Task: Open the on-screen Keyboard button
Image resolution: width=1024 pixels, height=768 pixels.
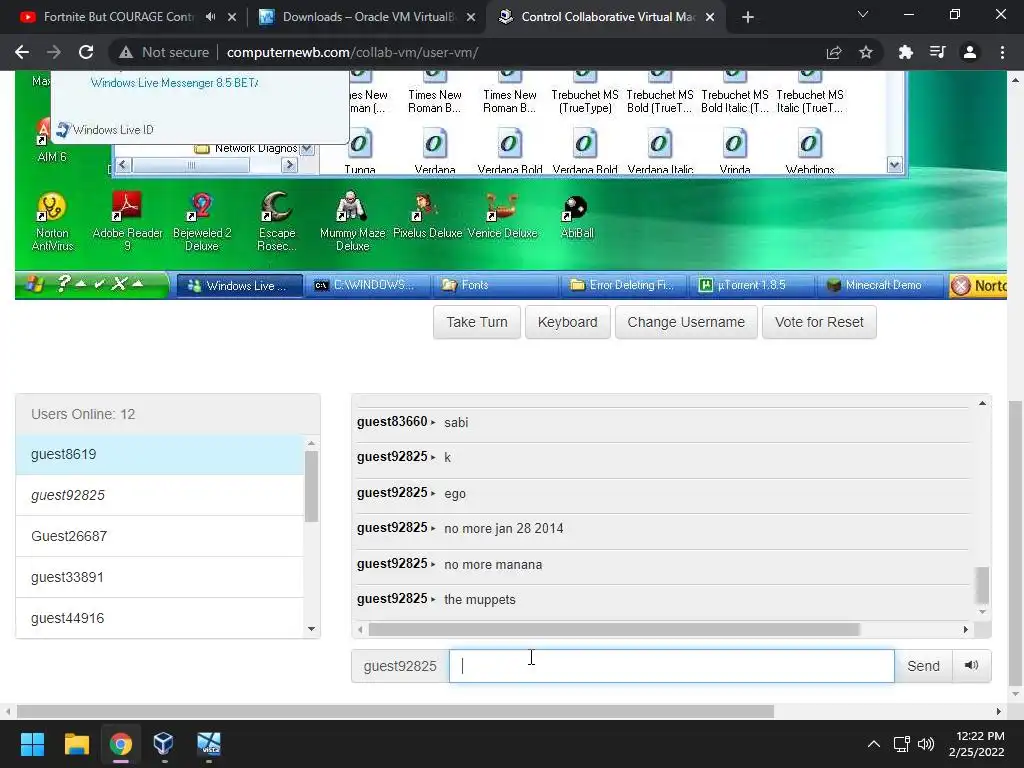Action: pos(568,322)
